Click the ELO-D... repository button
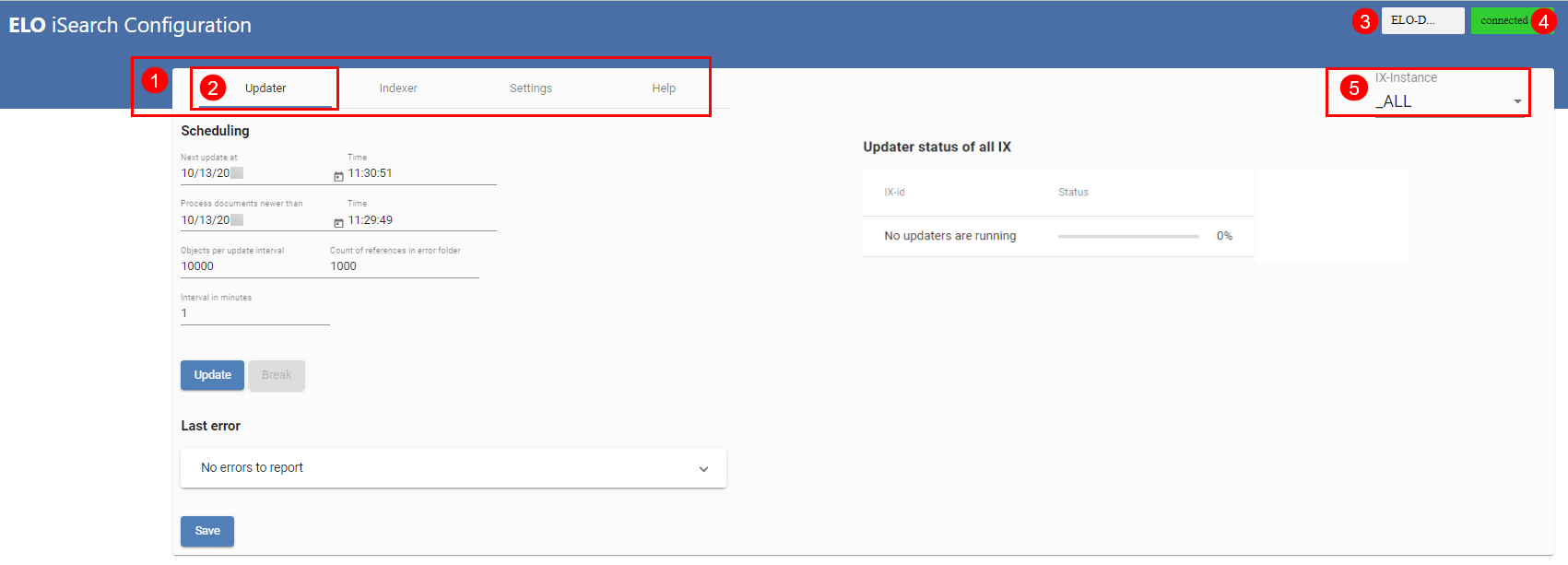The height and width of the screenshot is (565, 1568). pos(1422,20)
